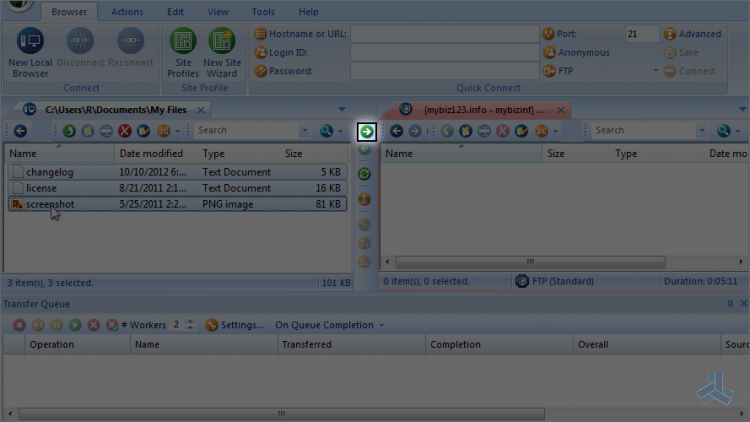Viewport: 750px width, 422px height.
Task: Open the Actions ribbon tab
Action: tap(127, 12)
